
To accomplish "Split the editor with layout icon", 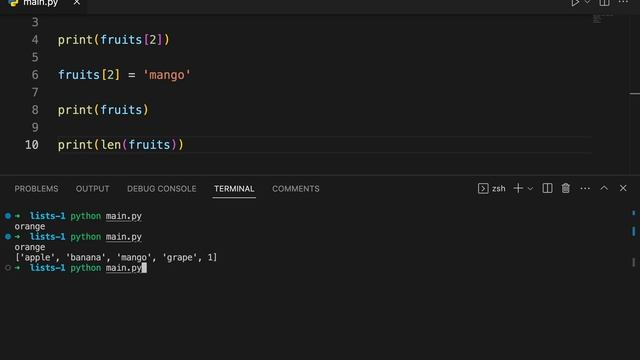I will [604, 2].
